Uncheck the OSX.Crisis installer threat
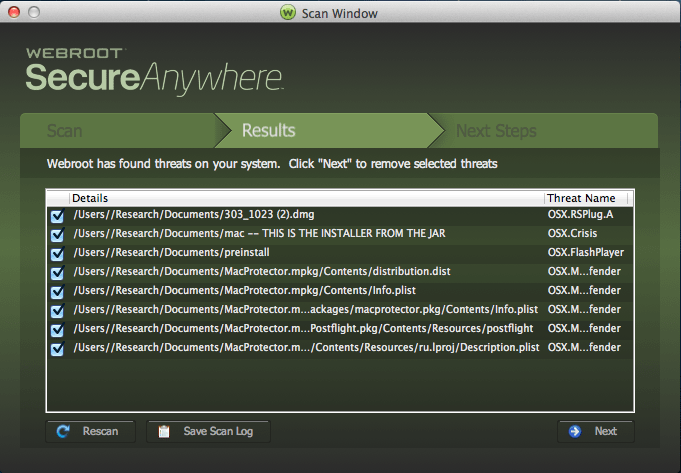Viewport: 681px width, 473px height. coord(57,235)
